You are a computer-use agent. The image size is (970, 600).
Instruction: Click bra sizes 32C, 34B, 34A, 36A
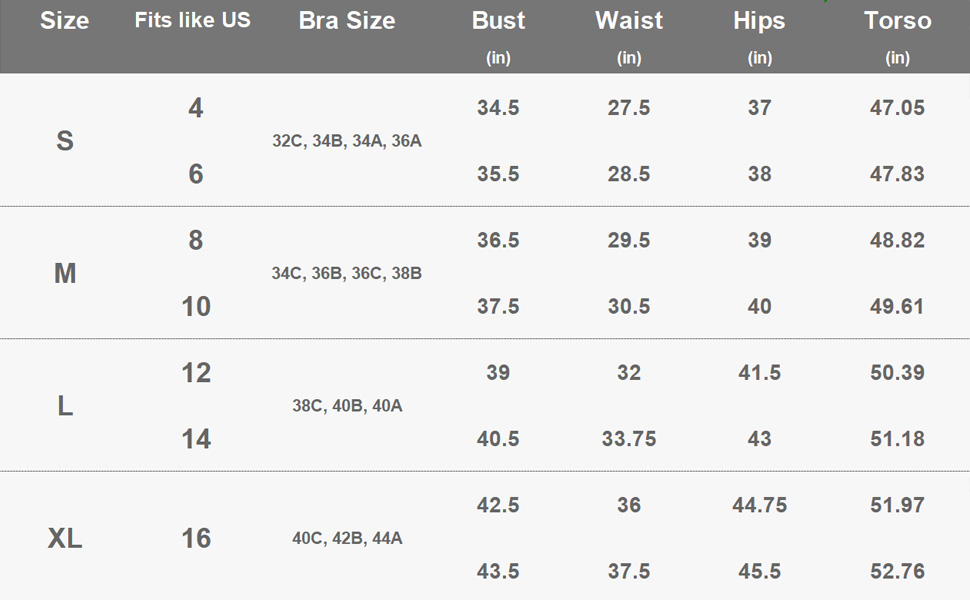click(346, 141)
